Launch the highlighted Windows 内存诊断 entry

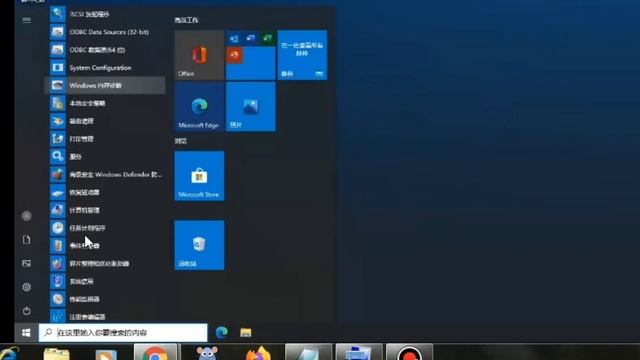coord(105,85)
